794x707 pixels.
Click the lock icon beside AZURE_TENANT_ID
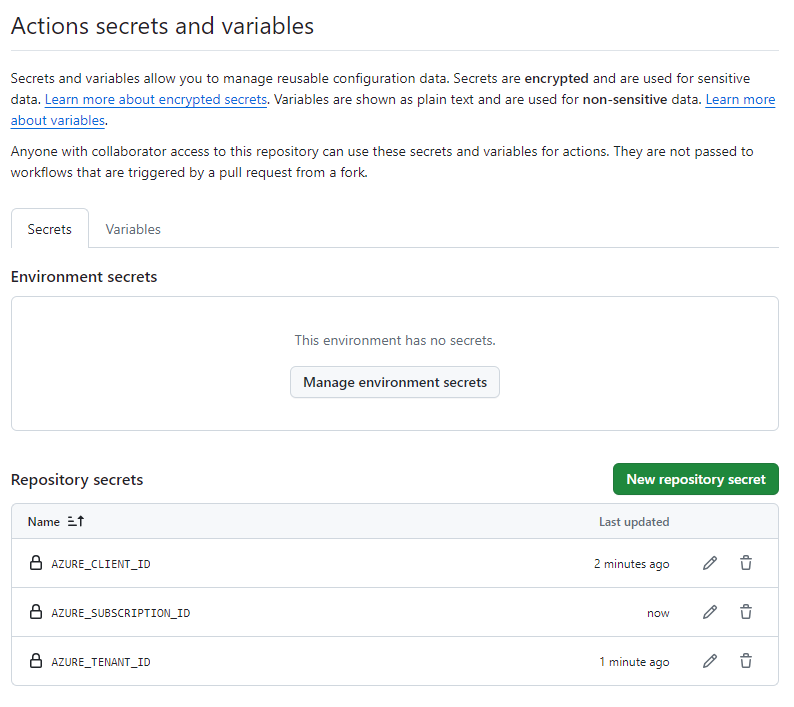click(35, 661)
